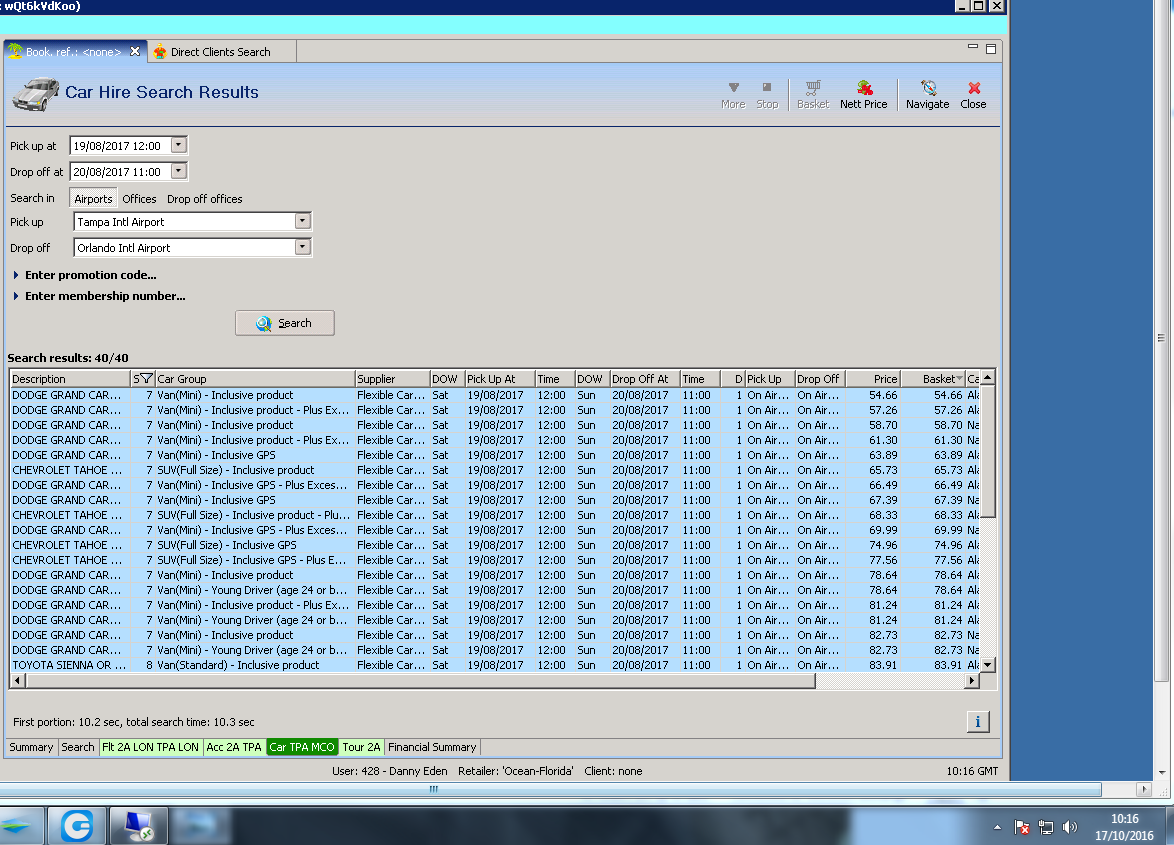Open the Drop off at date dropdown
Image resolution: width=1174 pixels, height=845 pixels.
178,171
